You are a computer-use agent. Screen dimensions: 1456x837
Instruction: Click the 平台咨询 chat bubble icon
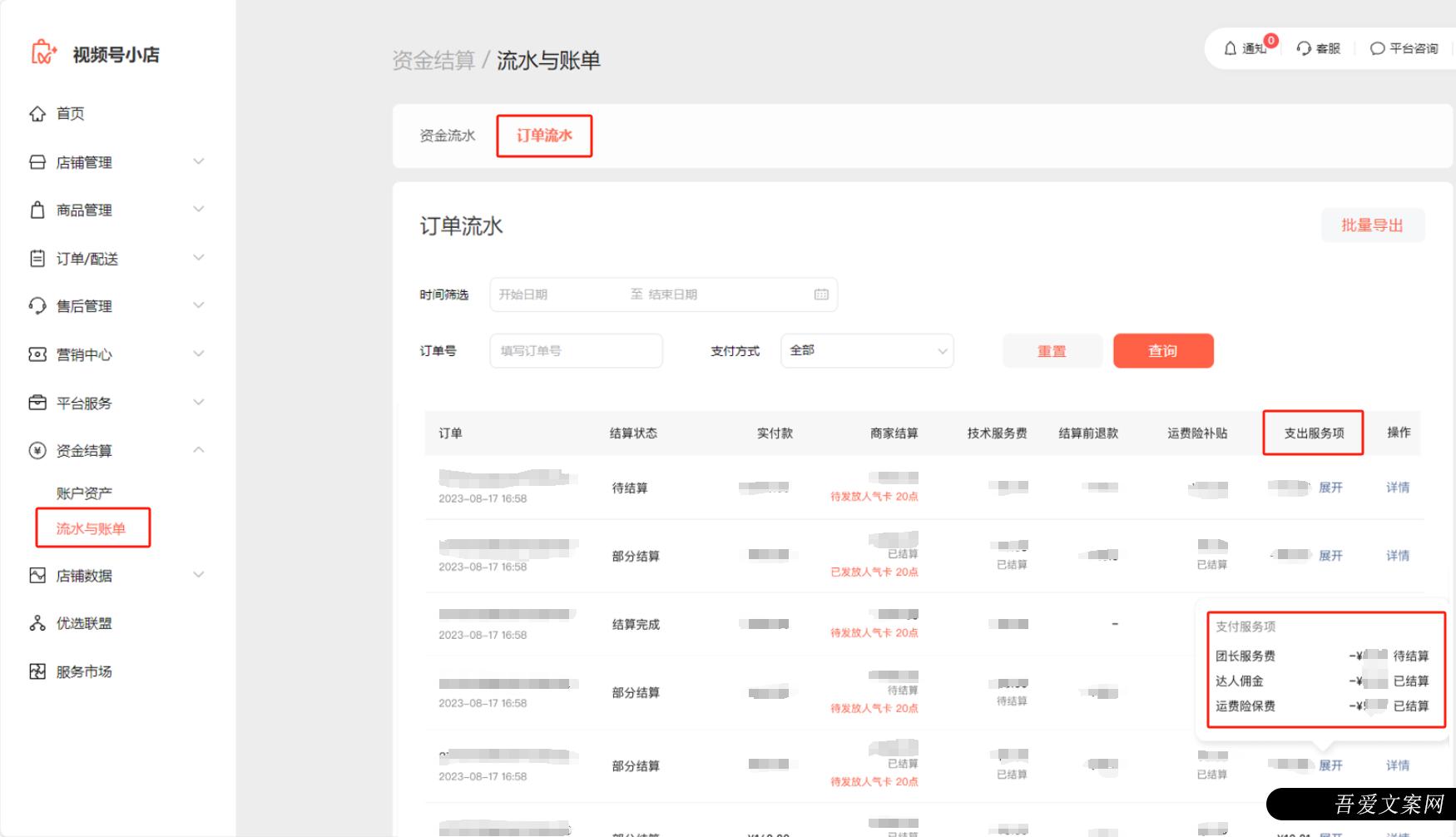click(1377, 48)
